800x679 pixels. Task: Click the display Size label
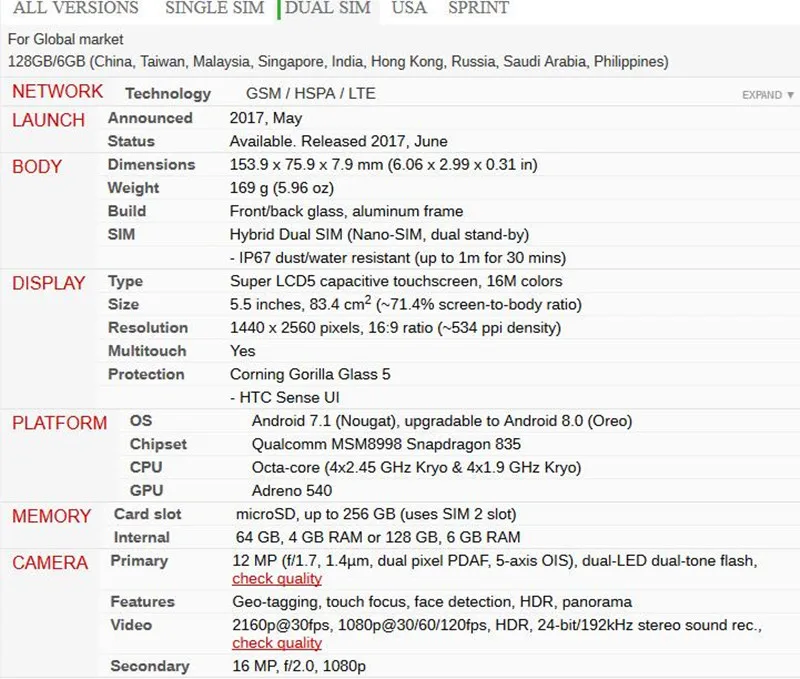123,305
